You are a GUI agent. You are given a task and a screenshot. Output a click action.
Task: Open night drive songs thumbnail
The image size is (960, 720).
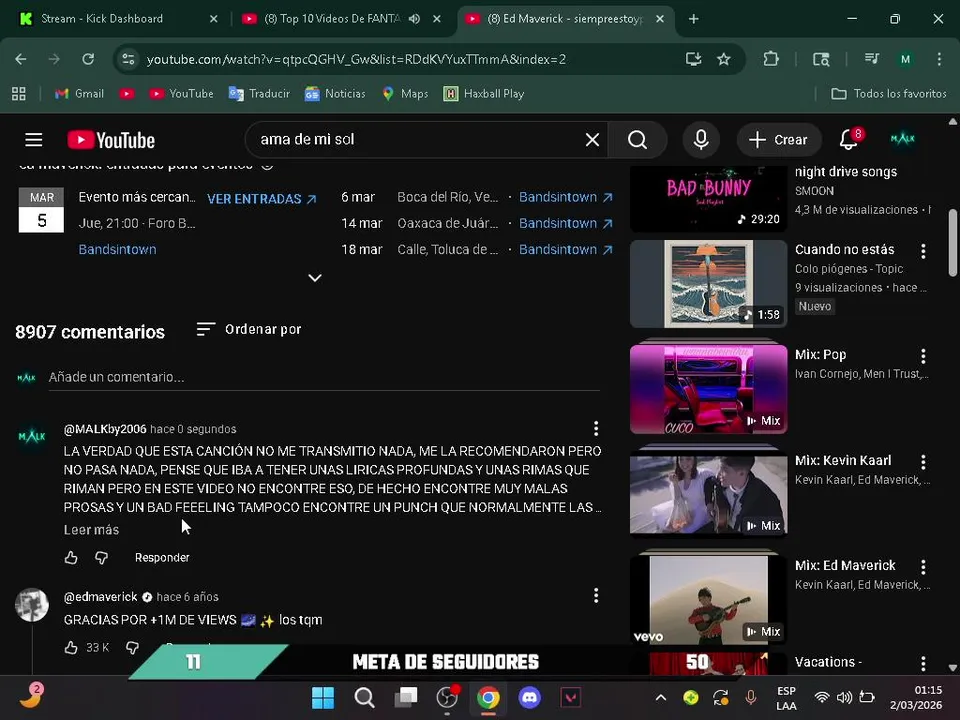point(708,197)
